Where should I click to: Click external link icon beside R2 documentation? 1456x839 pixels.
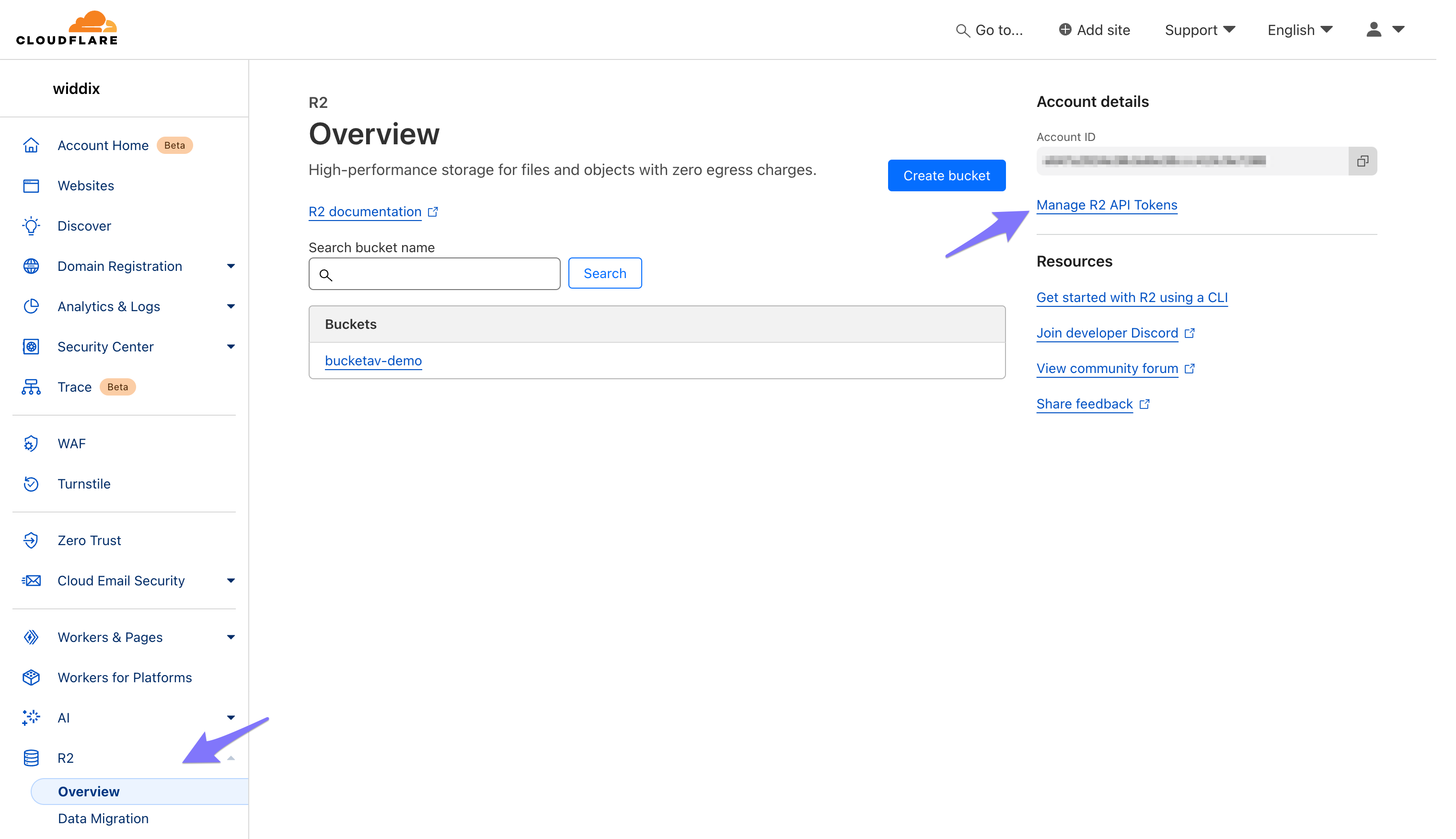pos(433,212)
